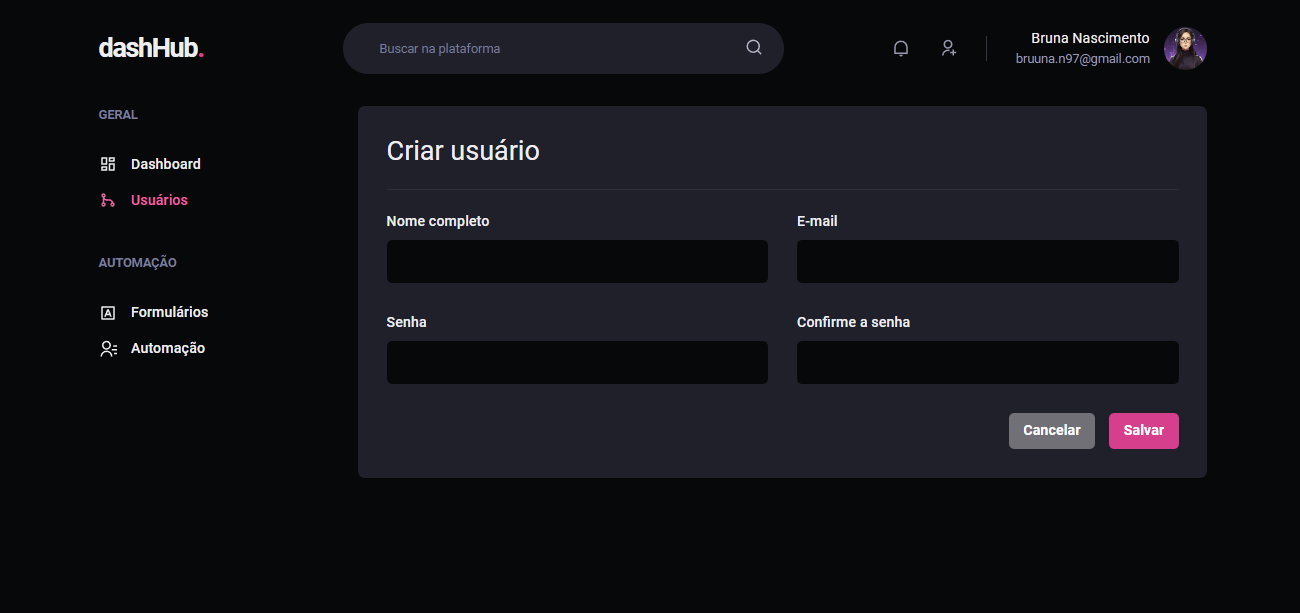This screenshot has height=613, width=1300.
Task: Focus the Buscar na plataforma search field
Action: click(563, 48)
